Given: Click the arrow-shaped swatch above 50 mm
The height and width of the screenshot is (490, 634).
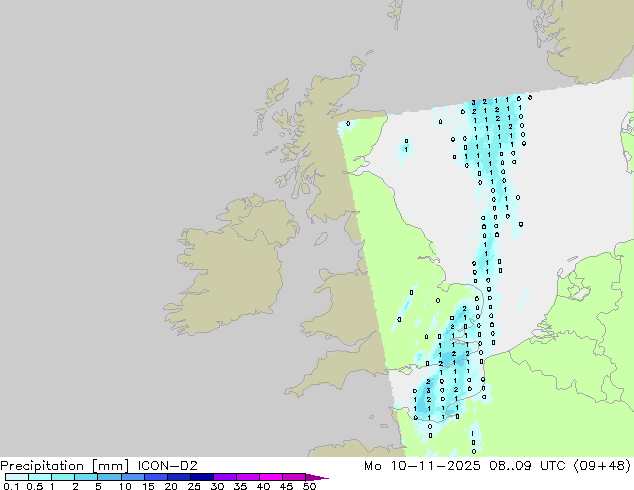Looking at the screenshot, I should click(317, 477).
